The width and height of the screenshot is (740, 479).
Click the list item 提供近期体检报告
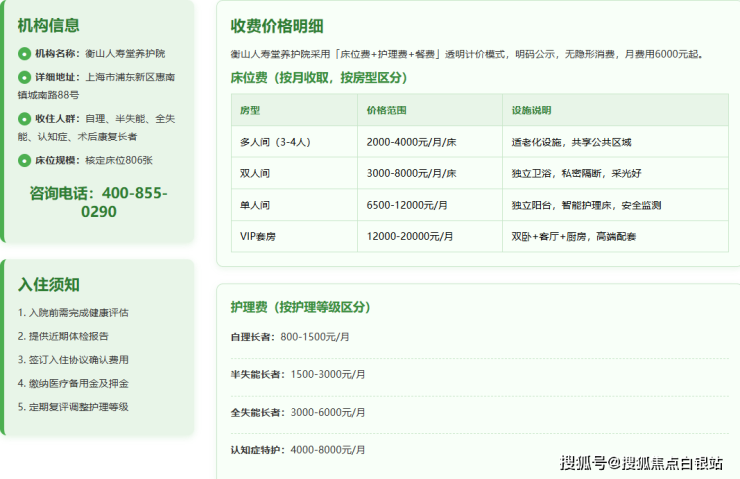click(63, 336)
